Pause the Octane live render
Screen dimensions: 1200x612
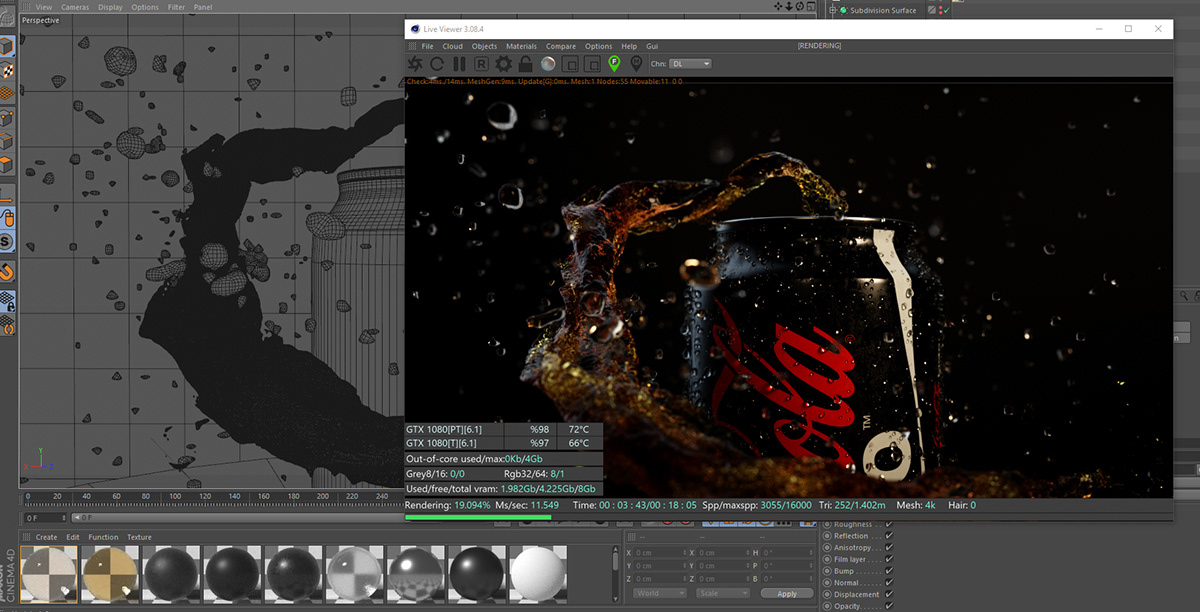459,63
